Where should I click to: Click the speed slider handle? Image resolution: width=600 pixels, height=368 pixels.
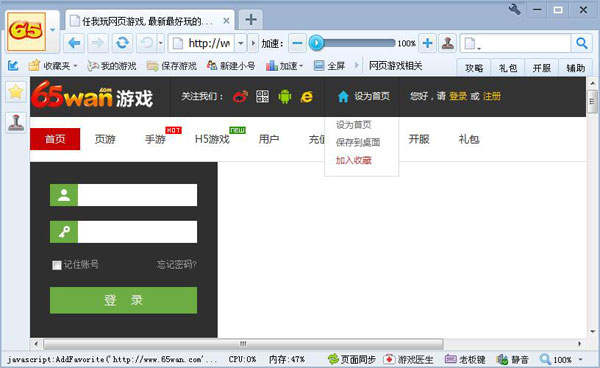click(x=316, y=43)
